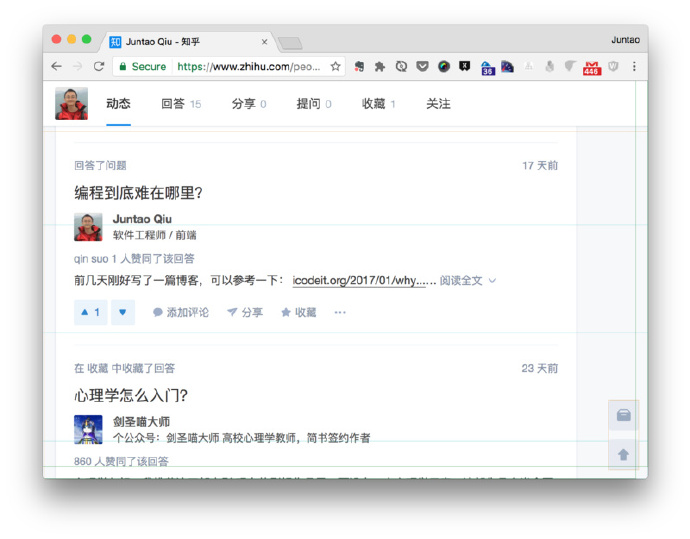This screenshot has height=539, width=690.
Task: Share the answer via 分享
Action: click(x=244, y=312)
